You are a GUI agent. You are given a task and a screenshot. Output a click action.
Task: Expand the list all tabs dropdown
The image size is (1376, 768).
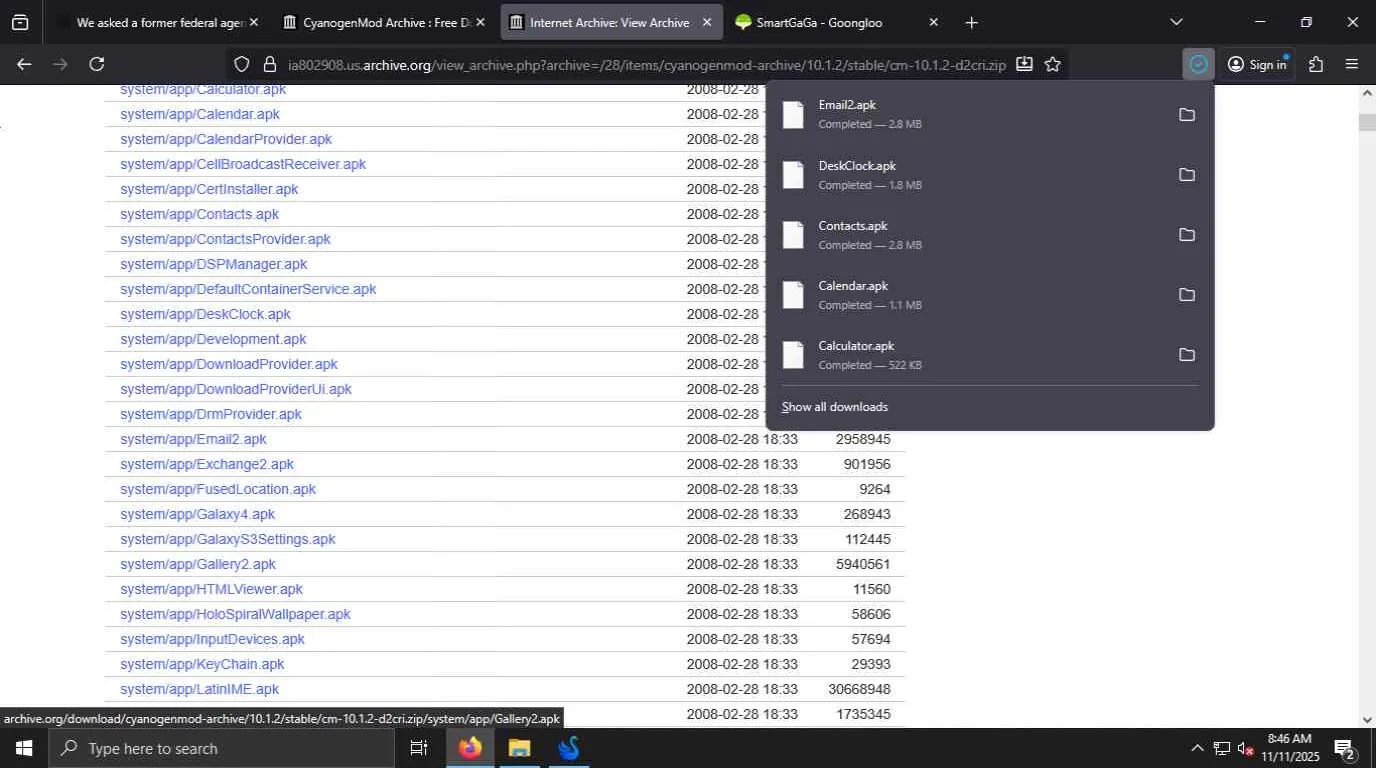coord(1176,22)
